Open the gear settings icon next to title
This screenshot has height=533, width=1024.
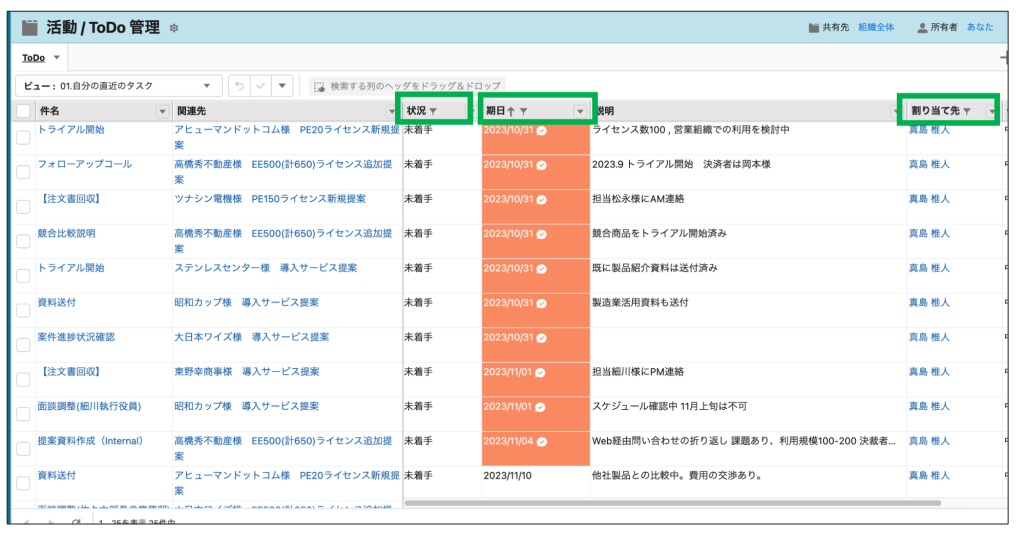click(x=174, y=28)
